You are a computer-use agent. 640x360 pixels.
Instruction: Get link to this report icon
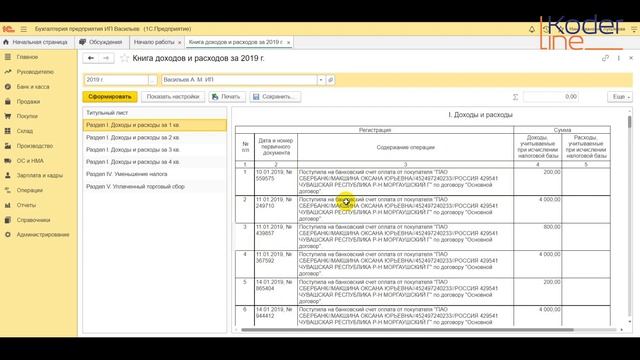pyautogui.click(x=605, y=58)
